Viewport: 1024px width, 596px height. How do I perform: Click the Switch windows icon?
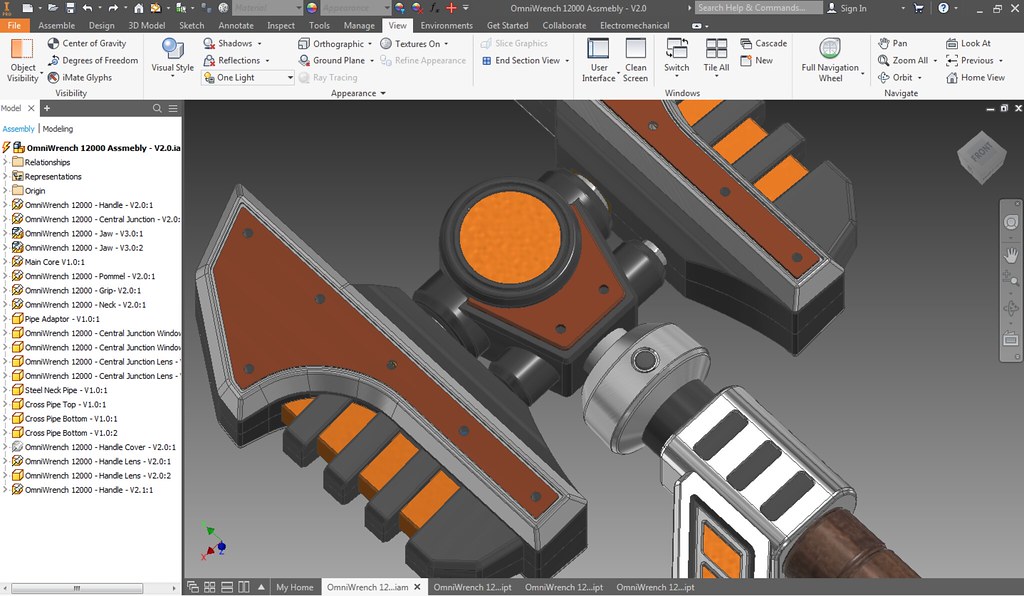click(x=677, y=50)
